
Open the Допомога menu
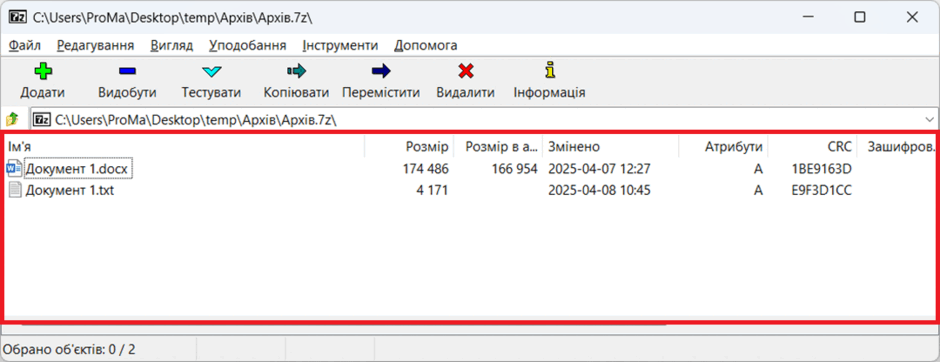[x=426, y=46]
